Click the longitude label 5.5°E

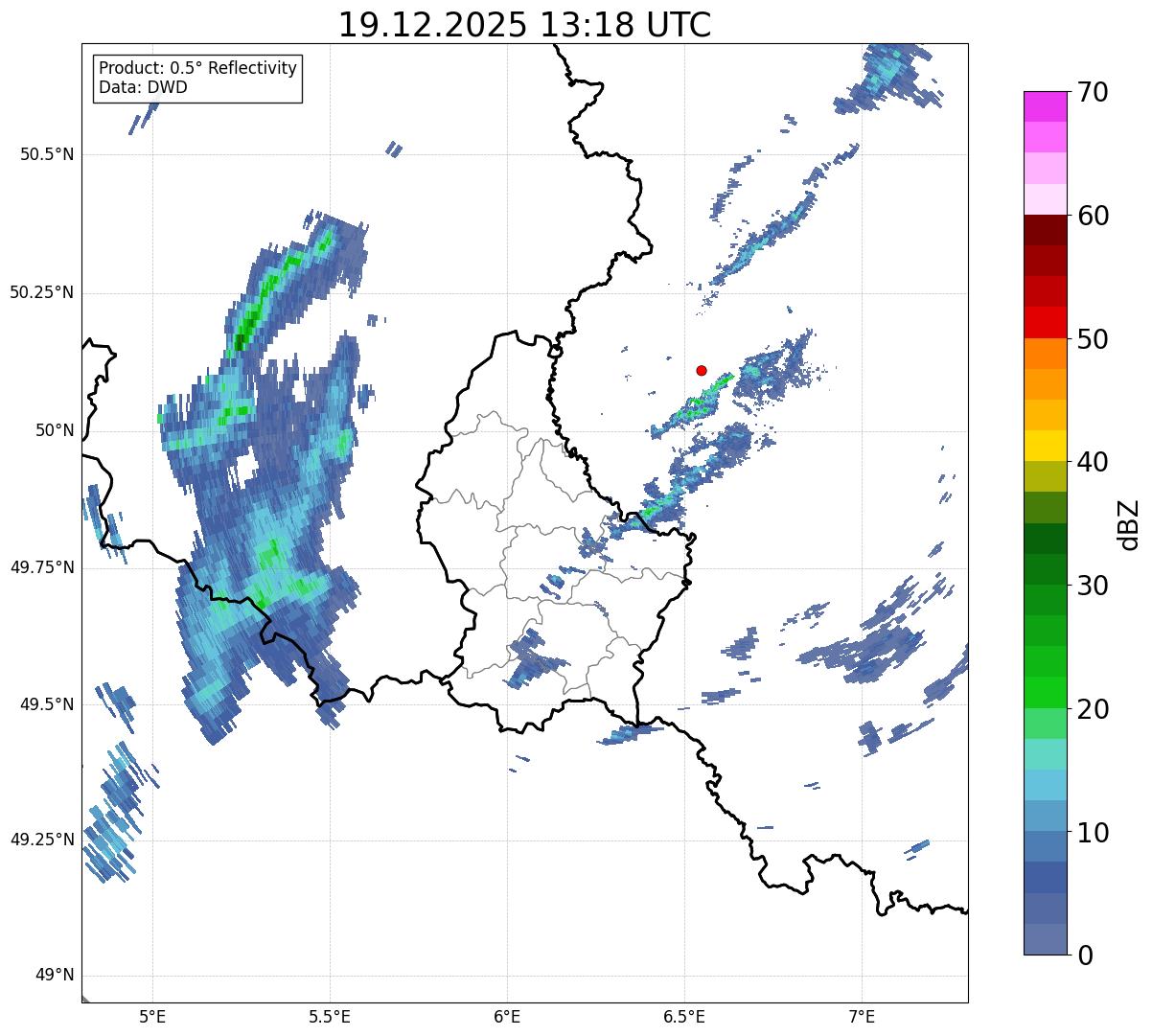tap(330, 1017)
